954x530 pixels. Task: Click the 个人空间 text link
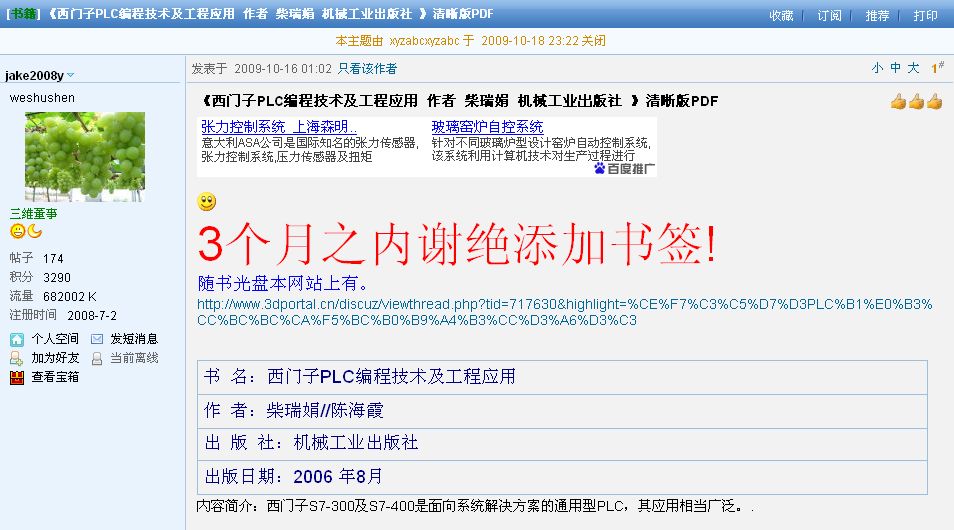point(55,339)
